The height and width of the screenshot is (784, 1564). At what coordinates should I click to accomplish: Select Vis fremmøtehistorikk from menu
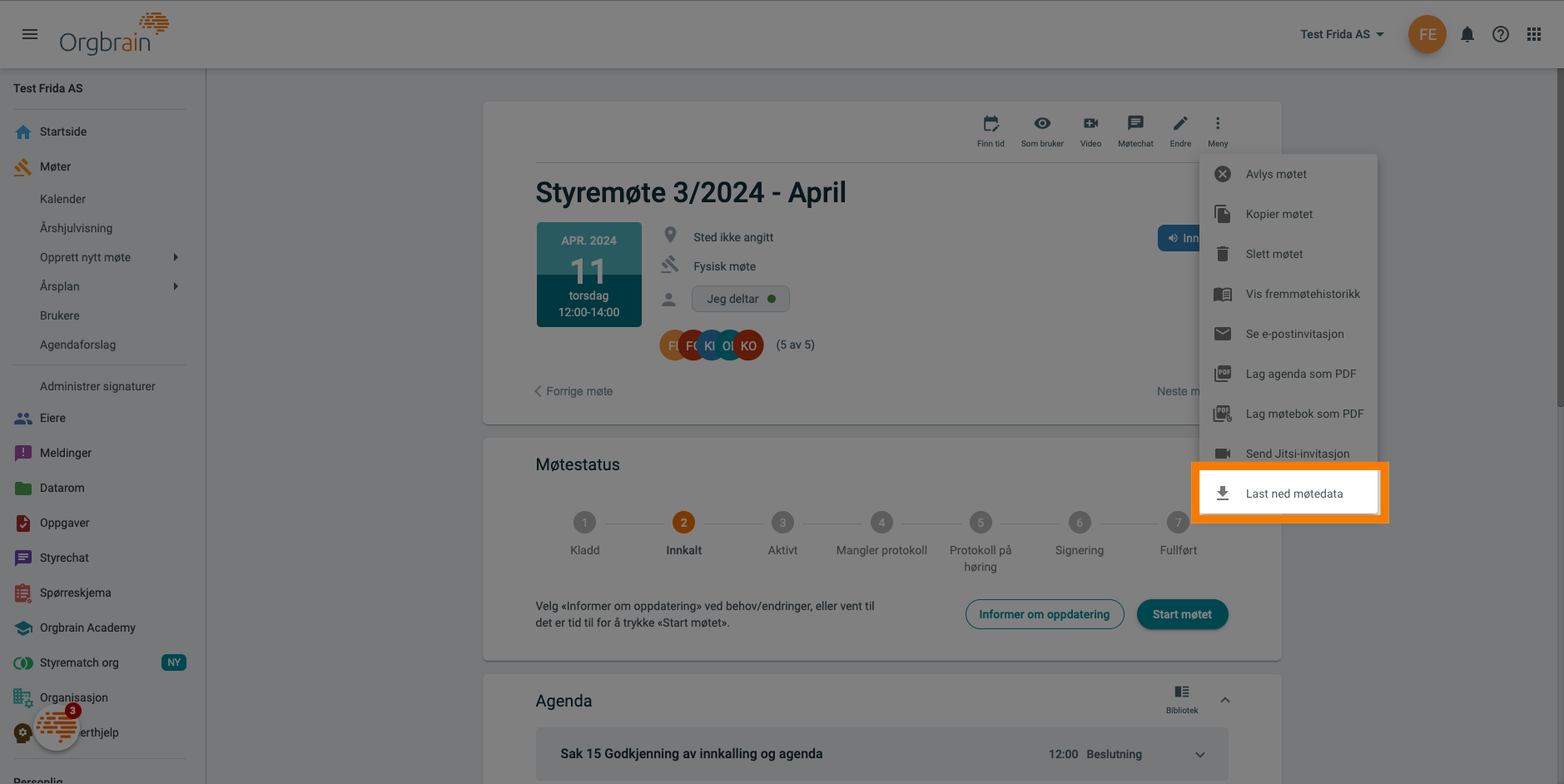click(1288, 294)
